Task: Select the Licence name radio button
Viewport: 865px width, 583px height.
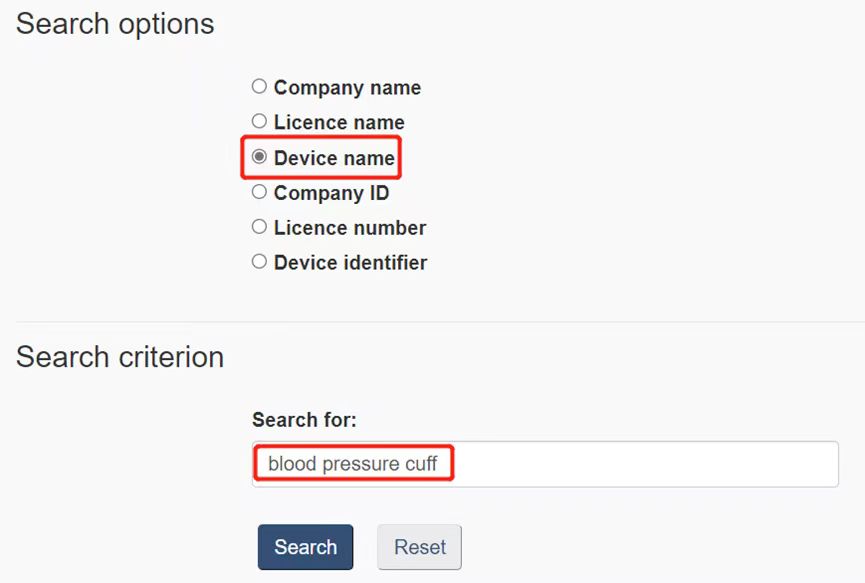Action: coord(260,122)
